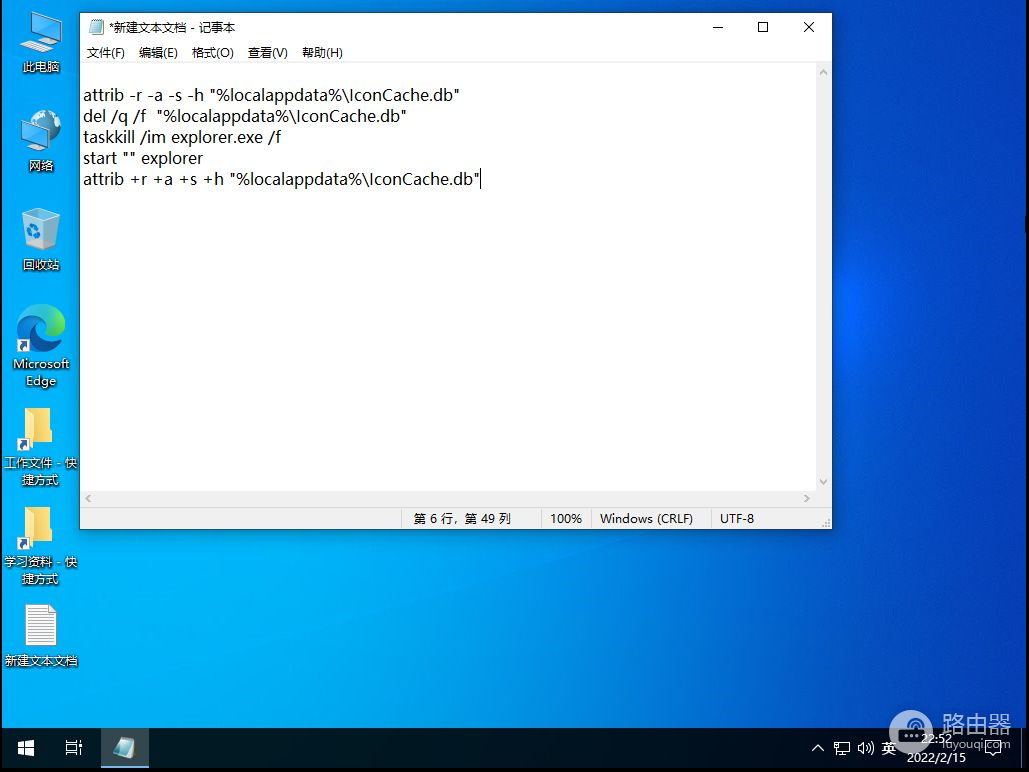The height and width of the screenshot is (772, 1029).
Task: Open the 文件(F) menu in Notepad
Action: [106, 53]
